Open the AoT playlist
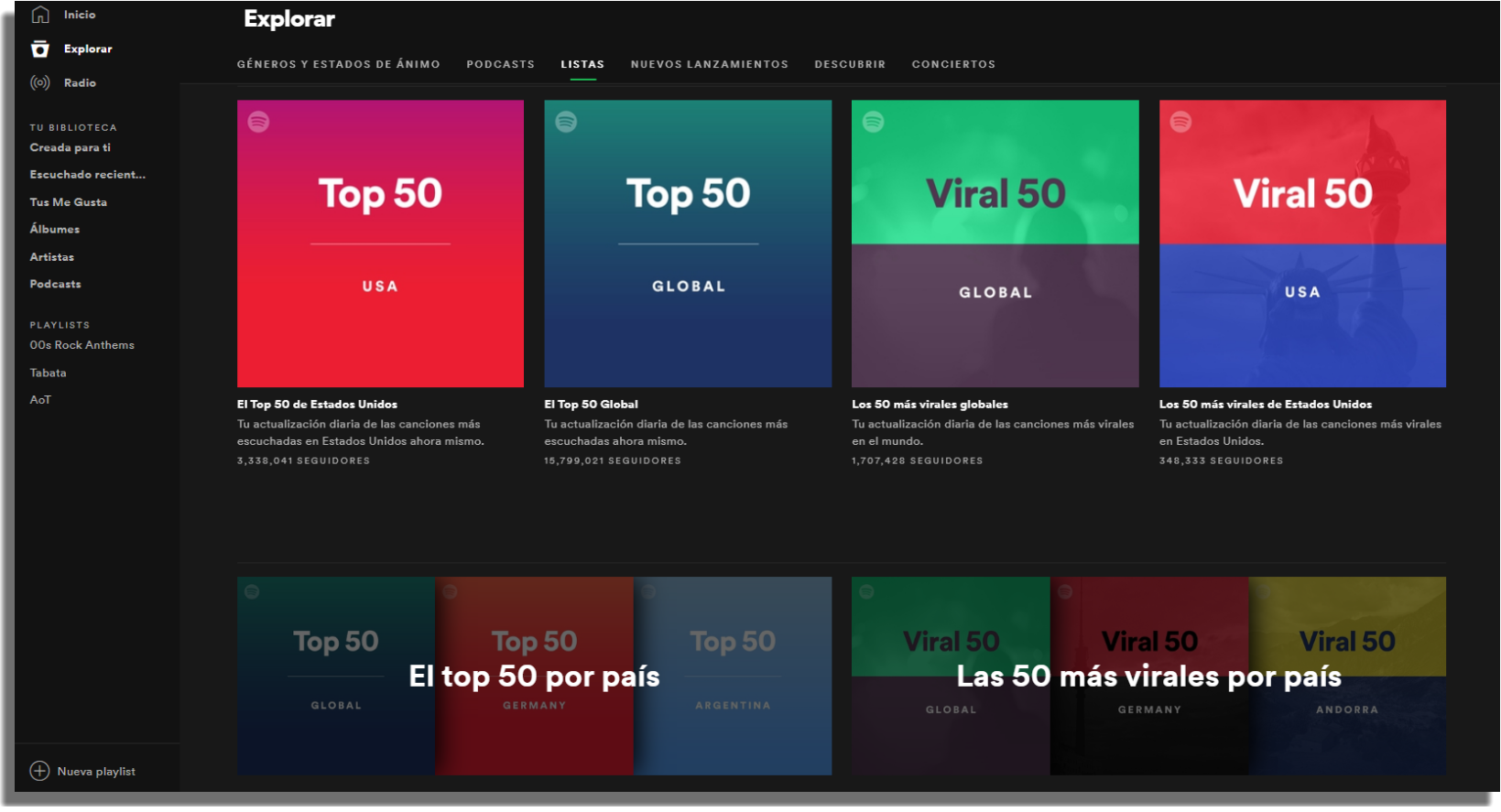Screen dimensions: 1501x812 click(x=40, y=400)
